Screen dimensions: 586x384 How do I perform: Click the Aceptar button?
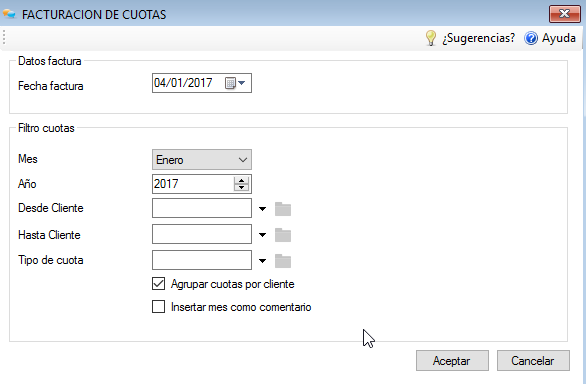pyautogui.click(x=452, y=360)
